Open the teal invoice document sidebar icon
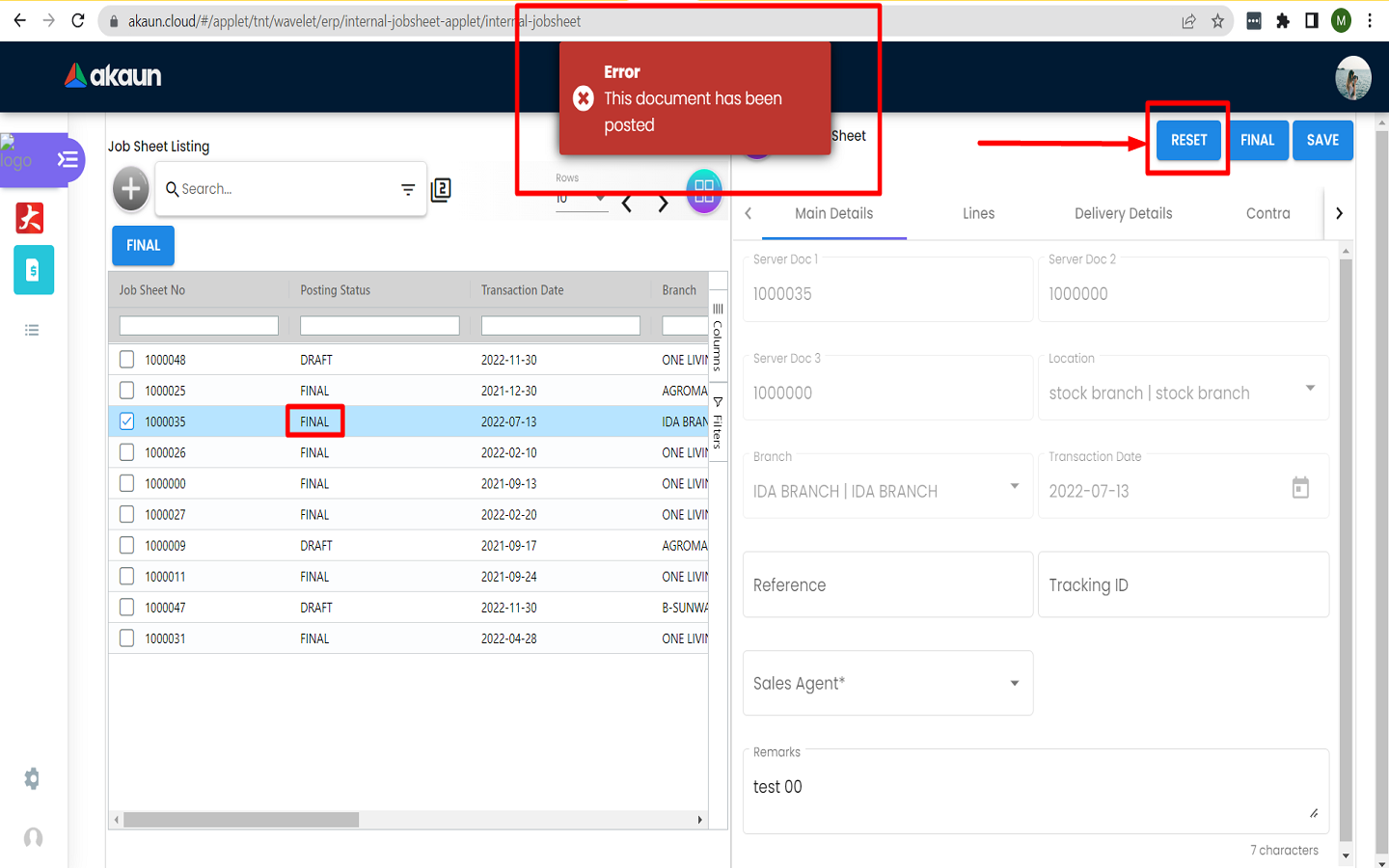Image resolution: width=1389 pixels, height=868 pixels. click(33, 271)
